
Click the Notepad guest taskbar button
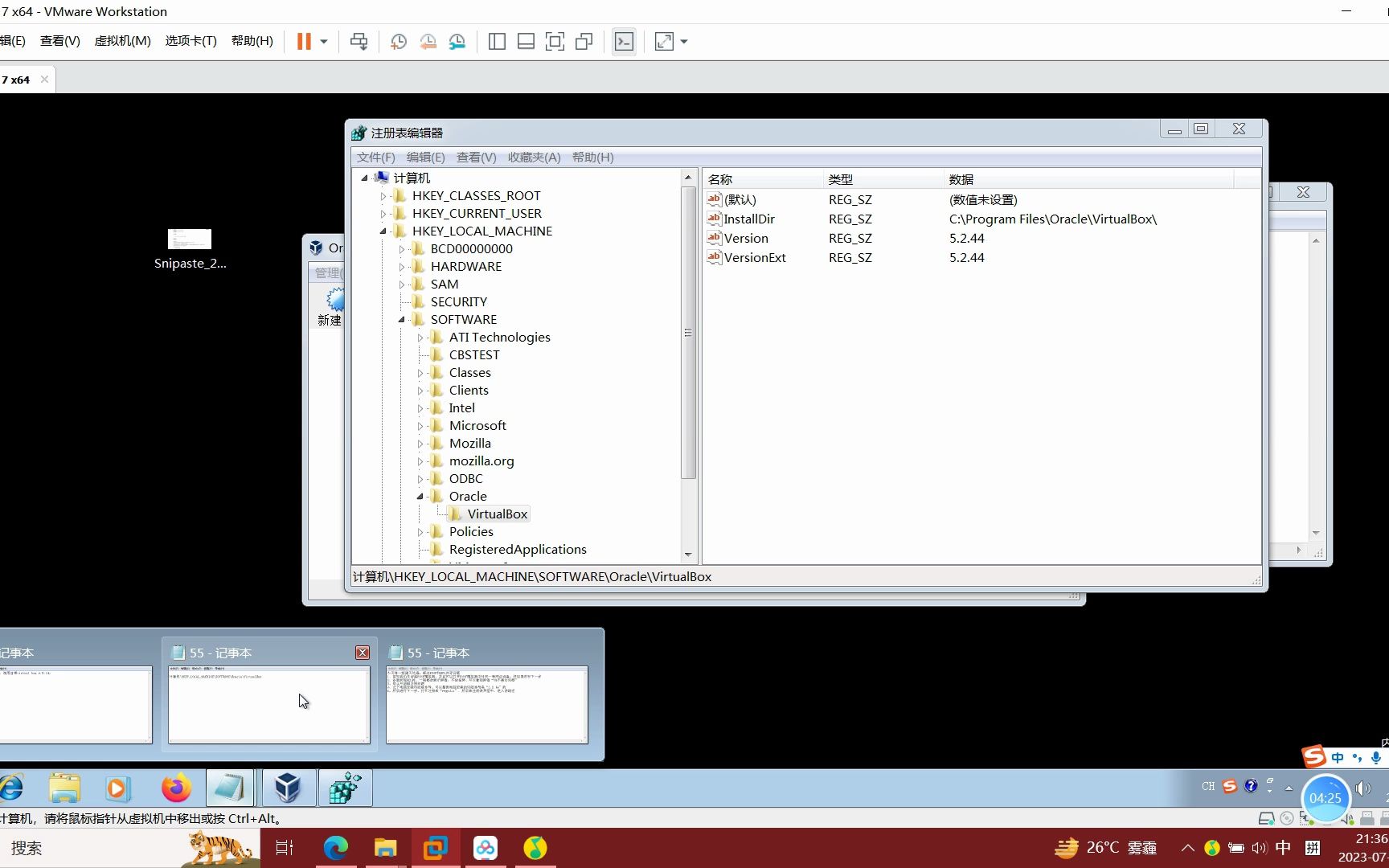pos(230,788)
